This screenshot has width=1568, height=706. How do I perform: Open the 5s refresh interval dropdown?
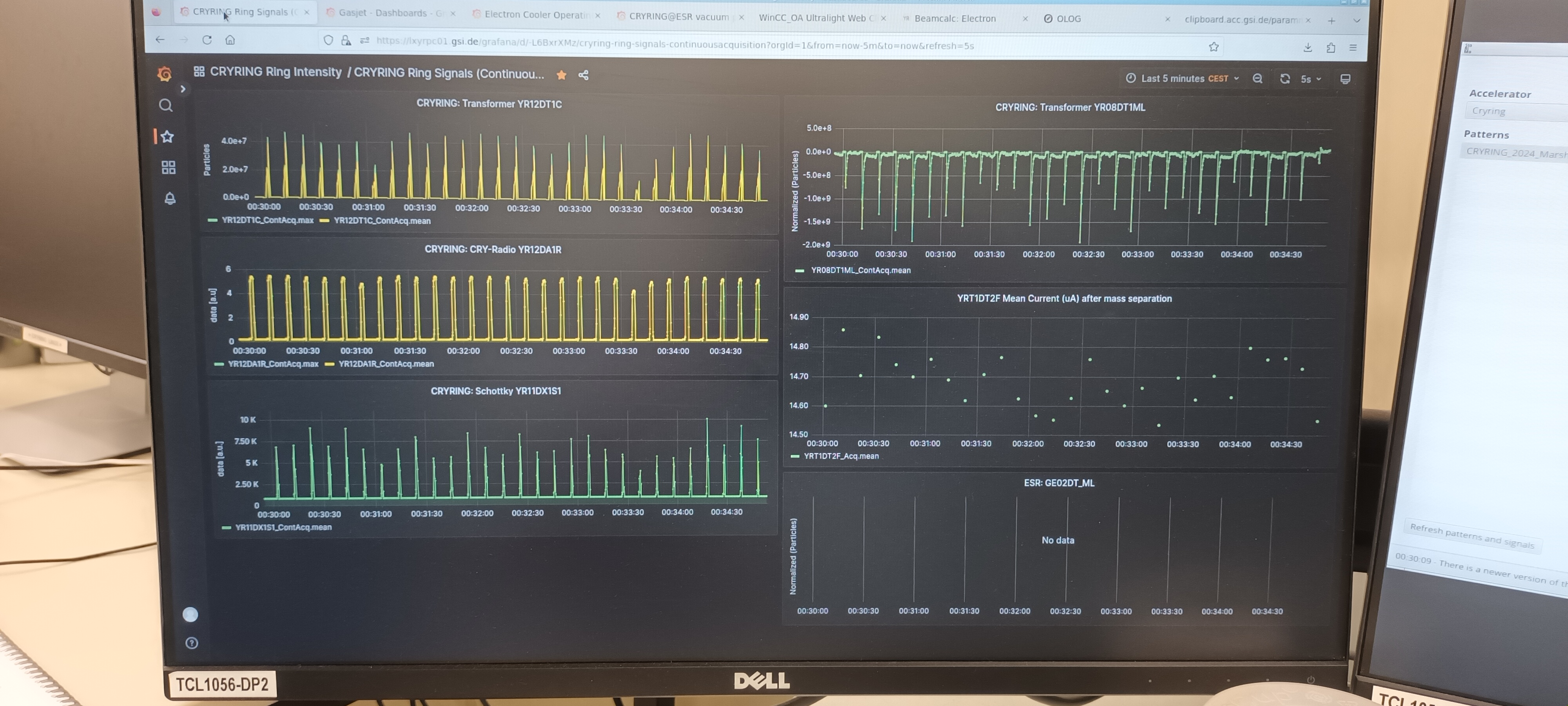point(1310,79)
